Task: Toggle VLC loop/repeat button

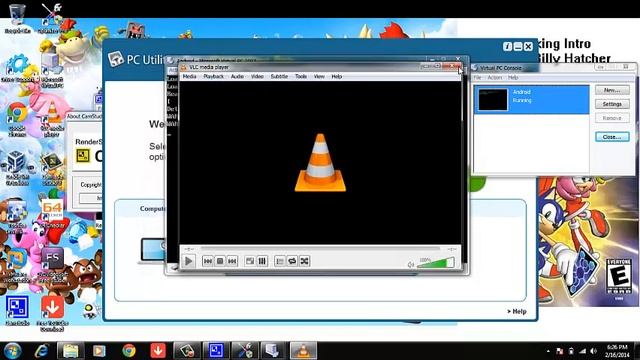Action: pos(292,261)
